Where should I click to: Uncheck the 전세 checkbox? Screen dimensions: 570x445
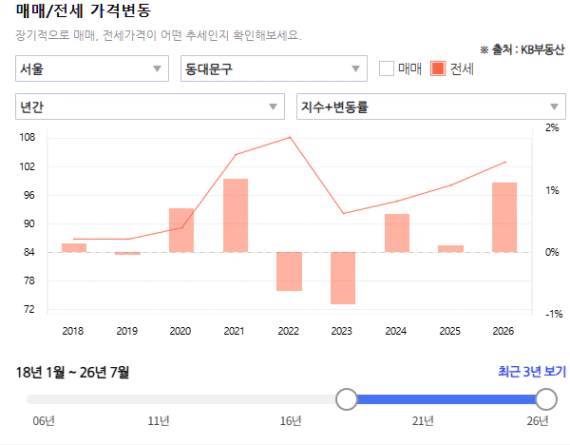(438, 69)
